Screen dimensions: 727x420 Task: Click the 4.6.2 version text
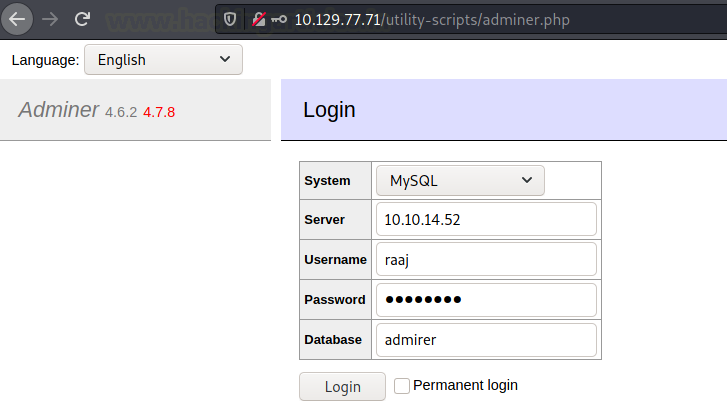pos(121,112)
